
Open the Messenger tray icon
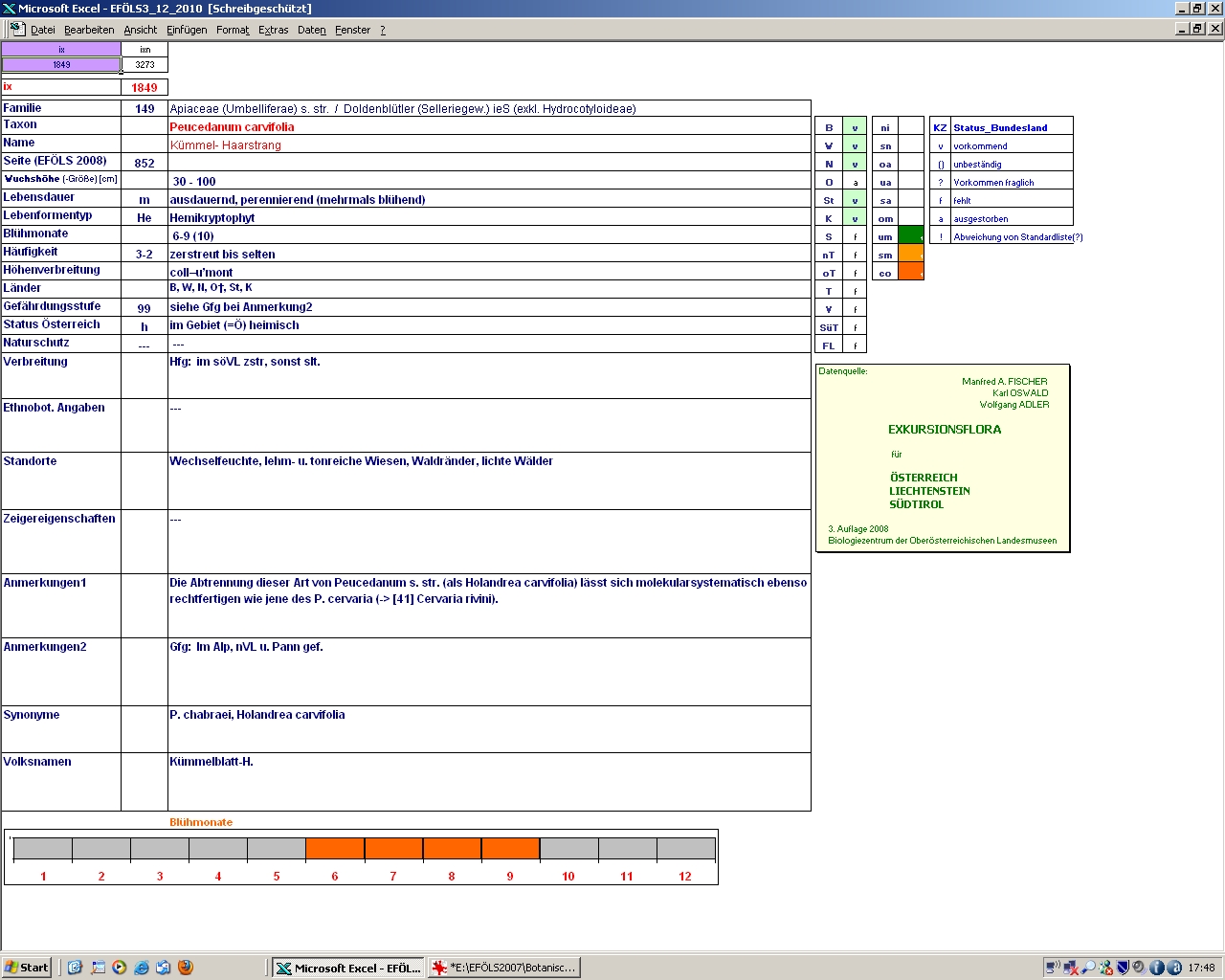click(x=1105, y=968)
